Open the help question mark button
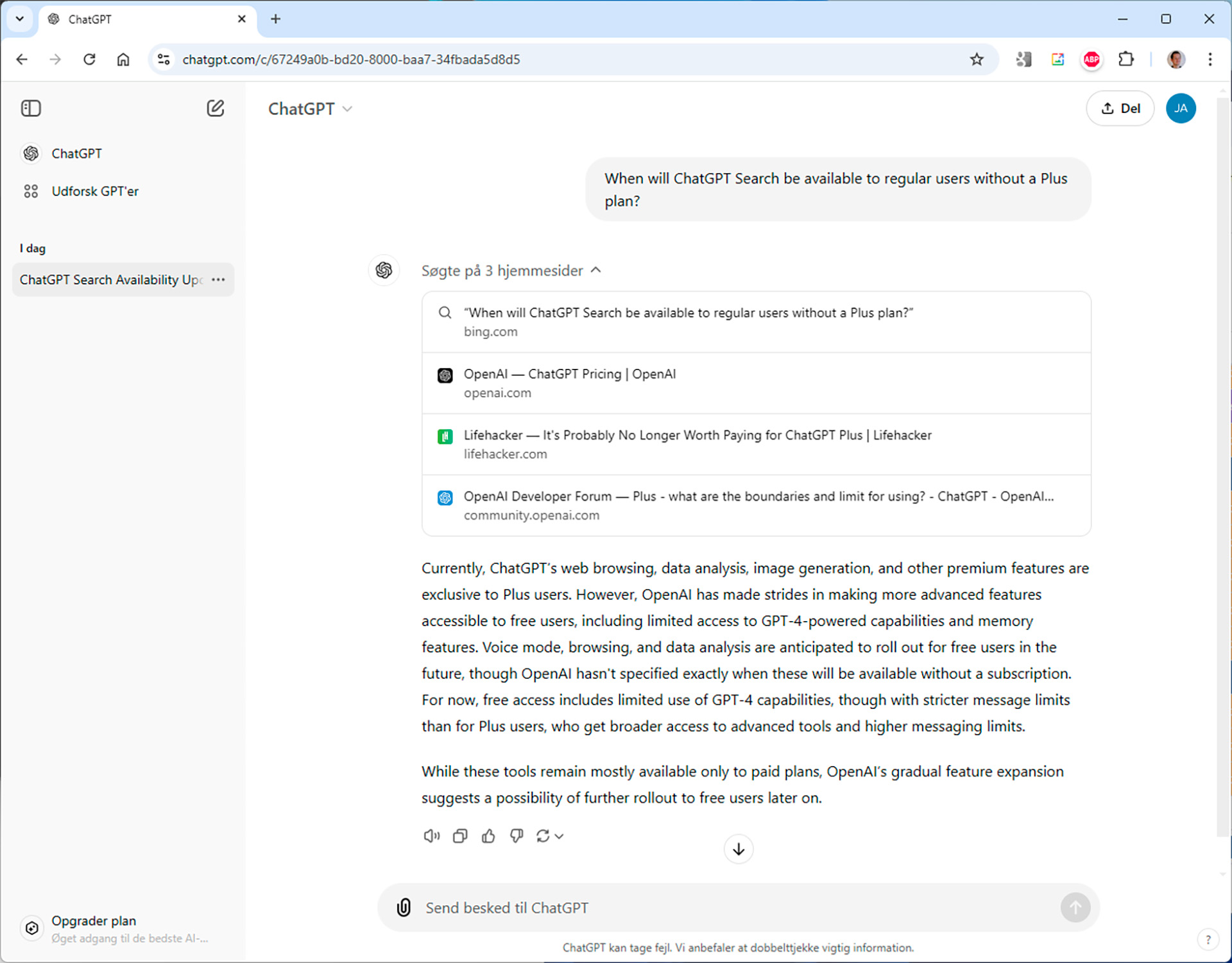Viewport: 1232px width, 963px height. point(1208,940)
